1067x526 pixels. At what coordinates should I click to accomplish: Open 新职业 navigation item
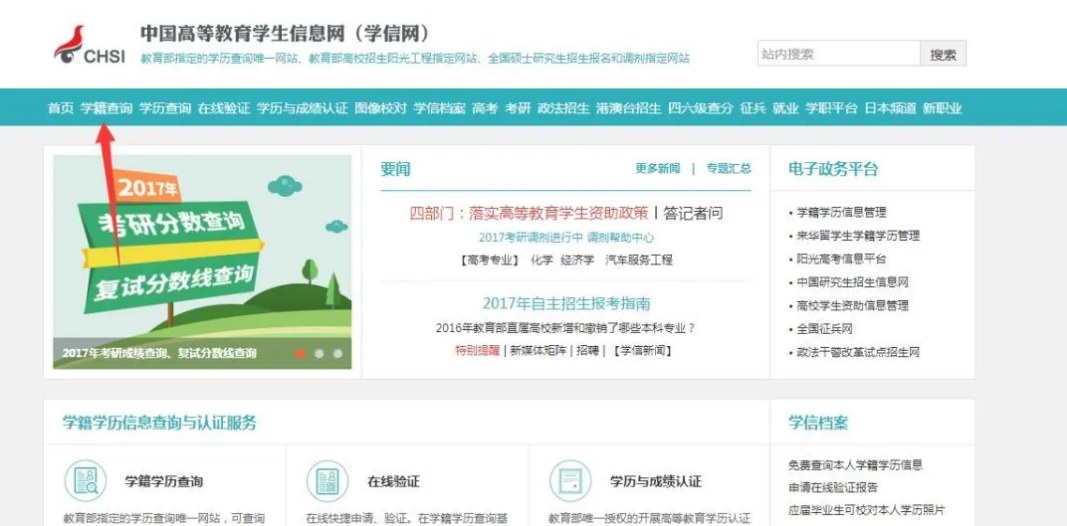(x=942, y=108)
